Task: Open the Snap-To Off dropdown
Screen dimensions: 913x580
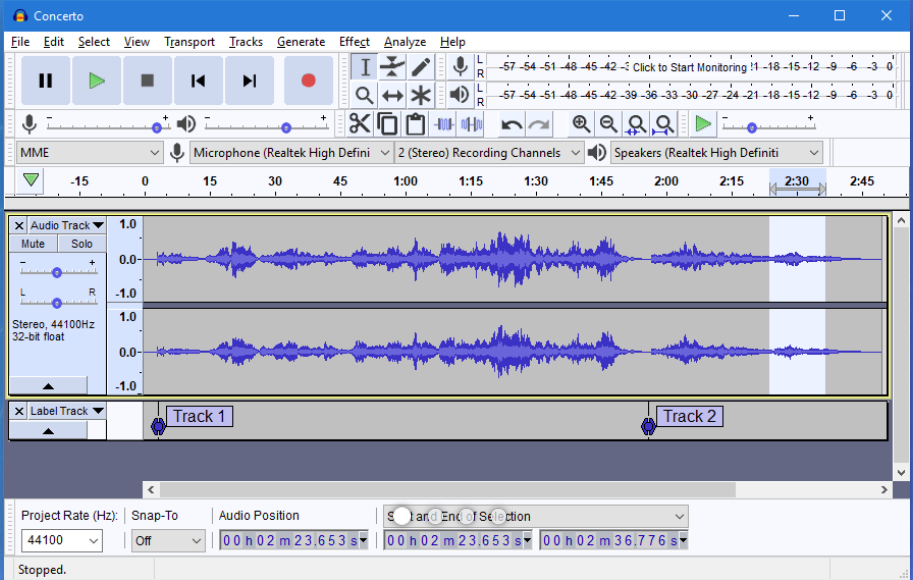Action: tap(168, 540)
